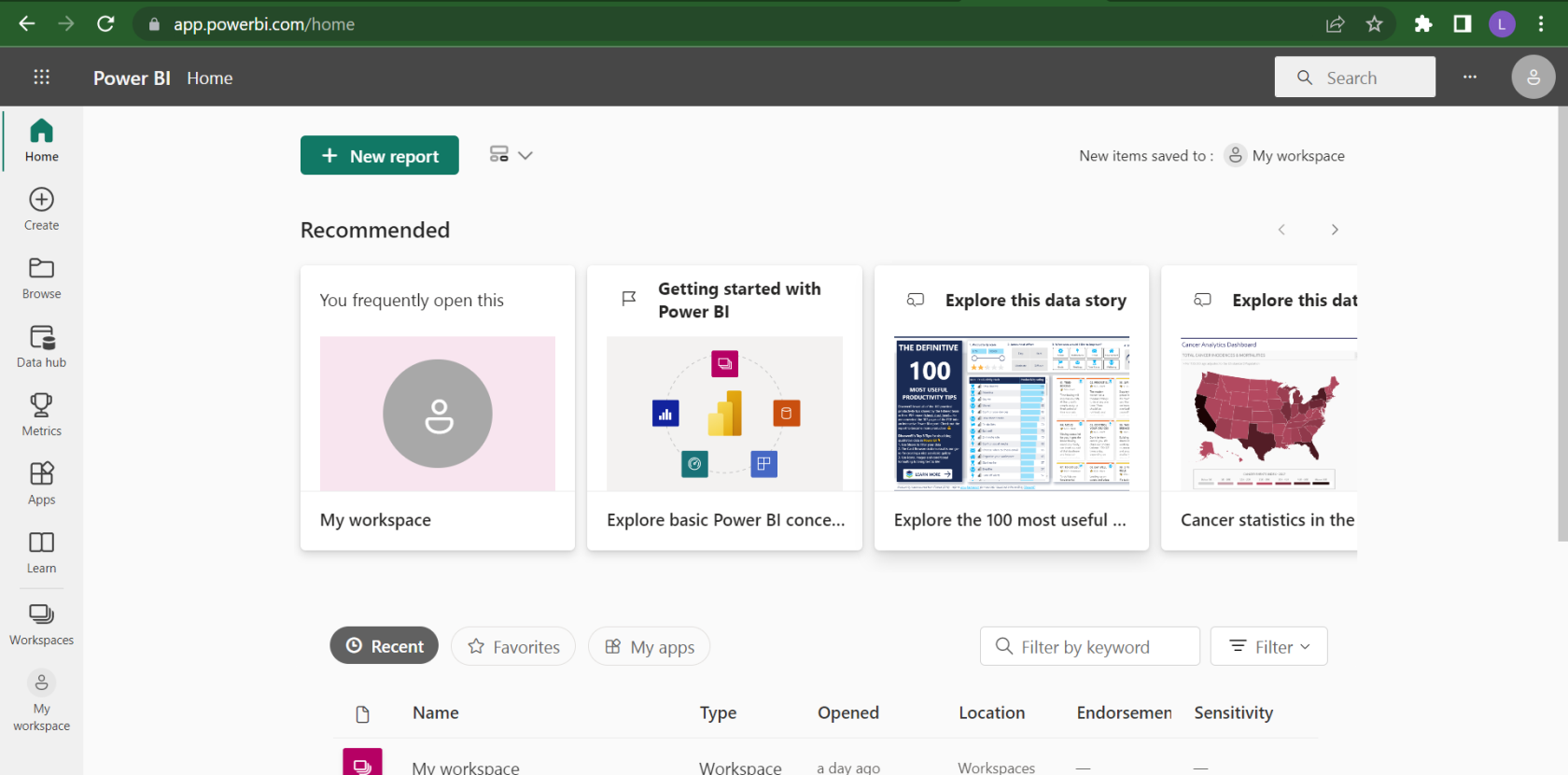Open the Cancer statistics thumbnail
1568x775 pixels.
coord(1267,414)
